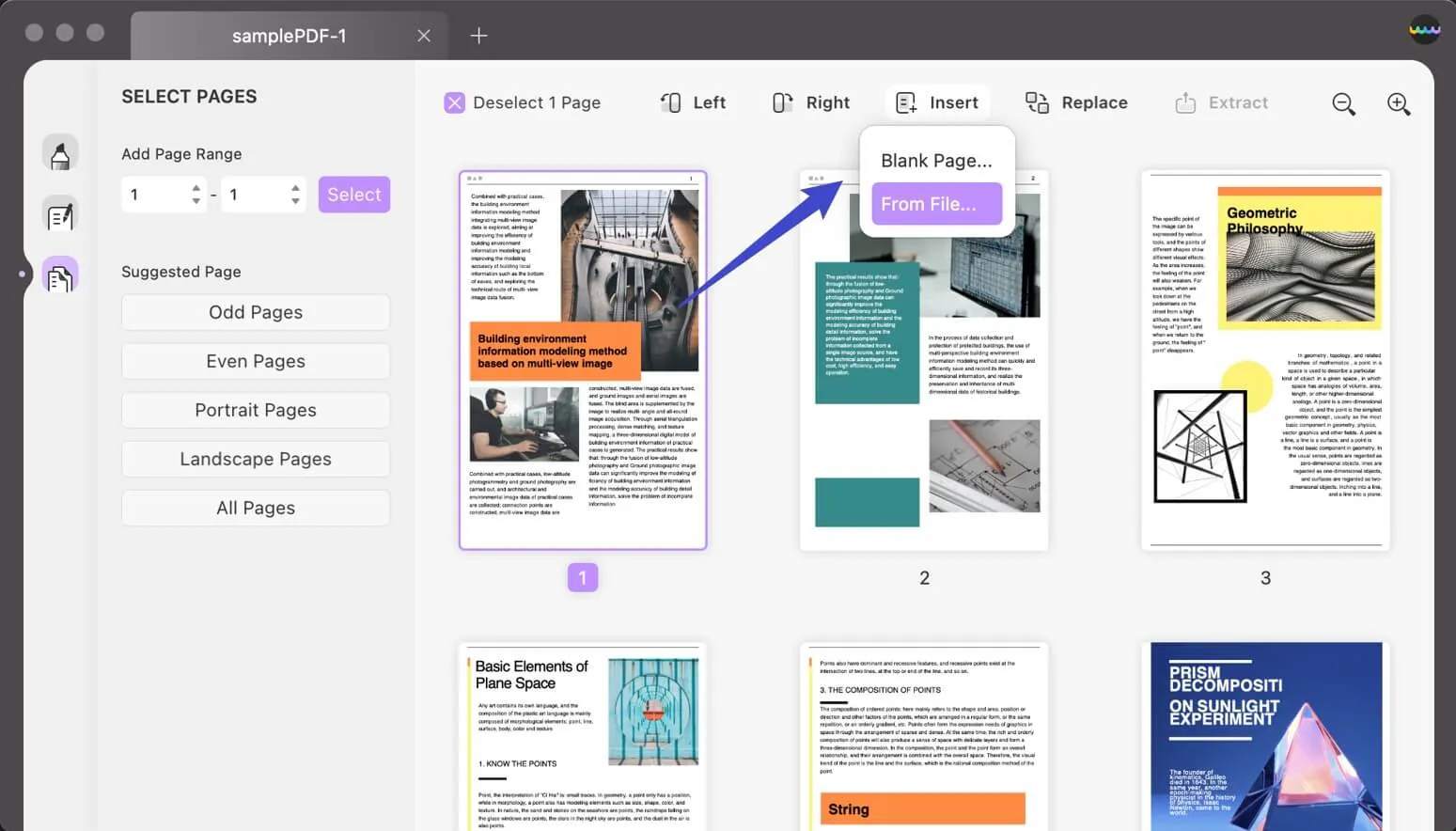The height and width of the screenshot is (831, 1456).
Task: Select page 3 thumbnail, Geometric Philosophy
Action: point(1265,360)
